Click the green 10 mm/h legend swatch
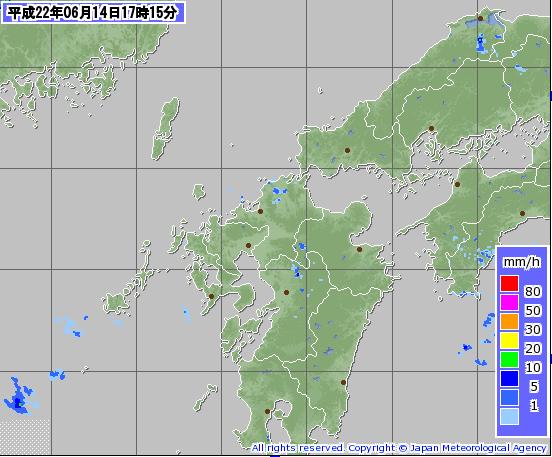Screen dimensions: 552x457 click(509, 359)
